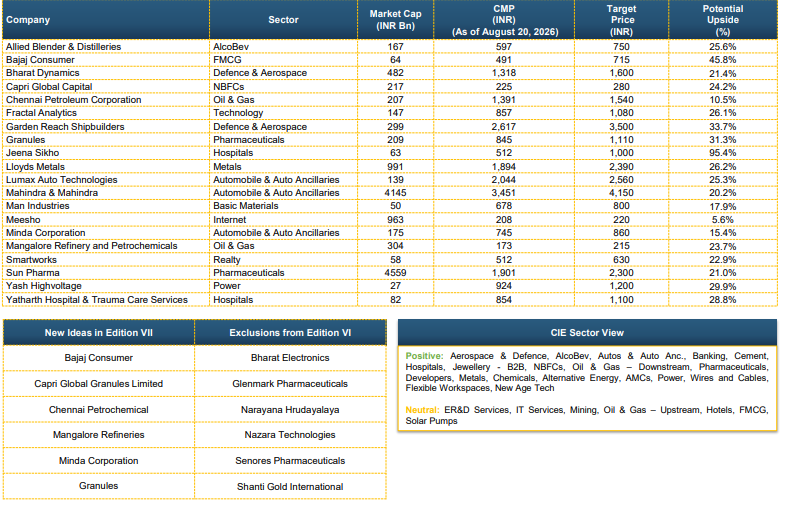Click the target price 3,500

pyautogui.click(x=621, y=127)
